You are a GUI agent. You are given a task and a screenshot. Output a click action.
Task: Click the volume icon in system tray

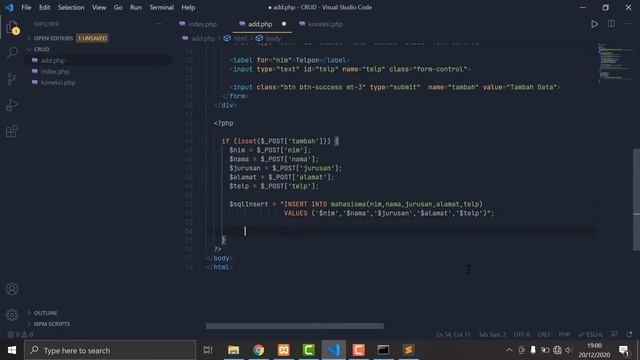[569, 350]
